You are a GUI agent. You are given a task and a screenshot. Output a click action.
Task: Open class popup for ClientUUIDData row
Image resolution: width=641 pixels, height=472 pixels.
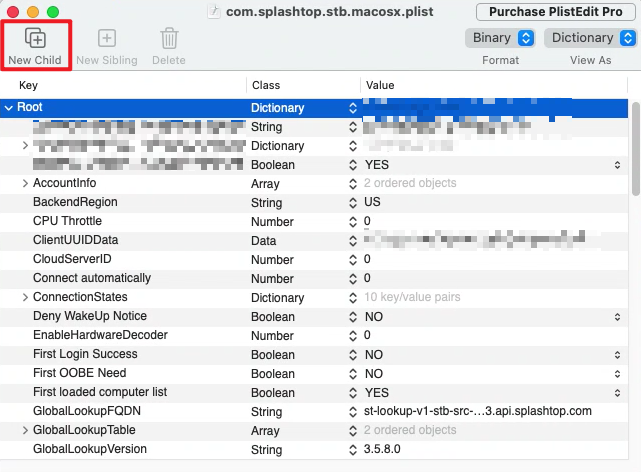(353, 241)
